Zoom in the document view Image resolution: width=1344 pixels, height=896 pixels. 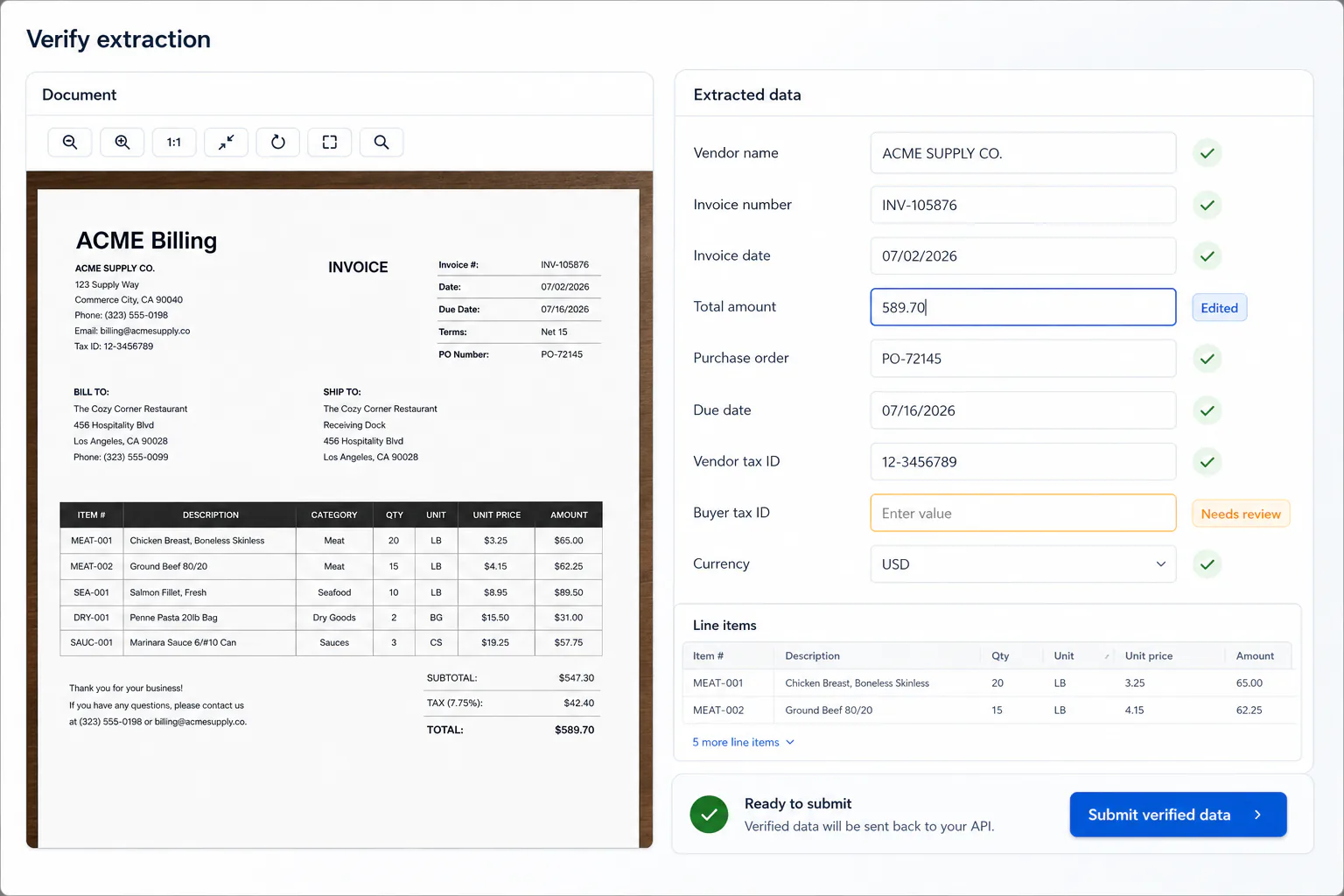pos(122,142)
